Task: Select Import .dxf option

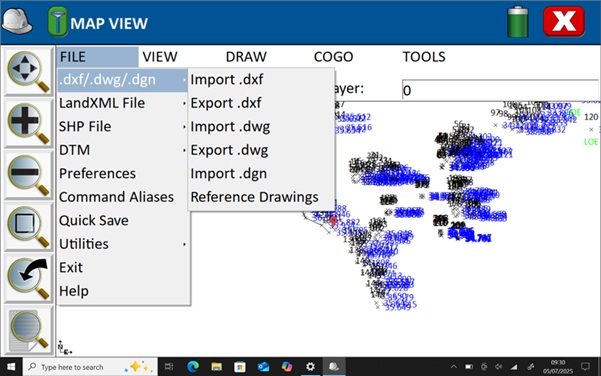Action: (261, 80)
